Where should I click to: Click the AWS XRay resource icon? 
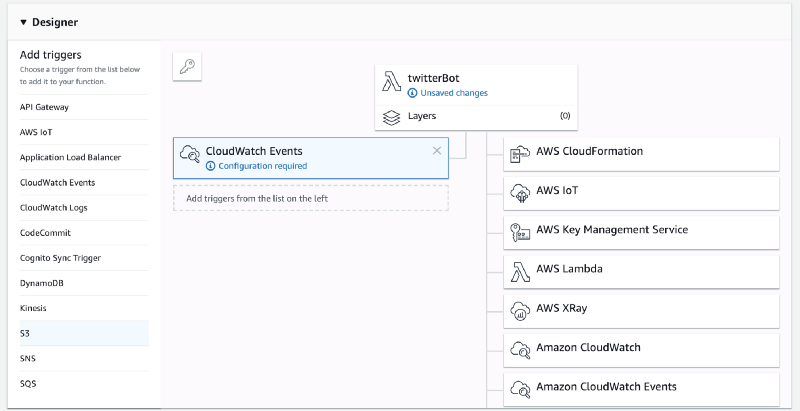520,311
